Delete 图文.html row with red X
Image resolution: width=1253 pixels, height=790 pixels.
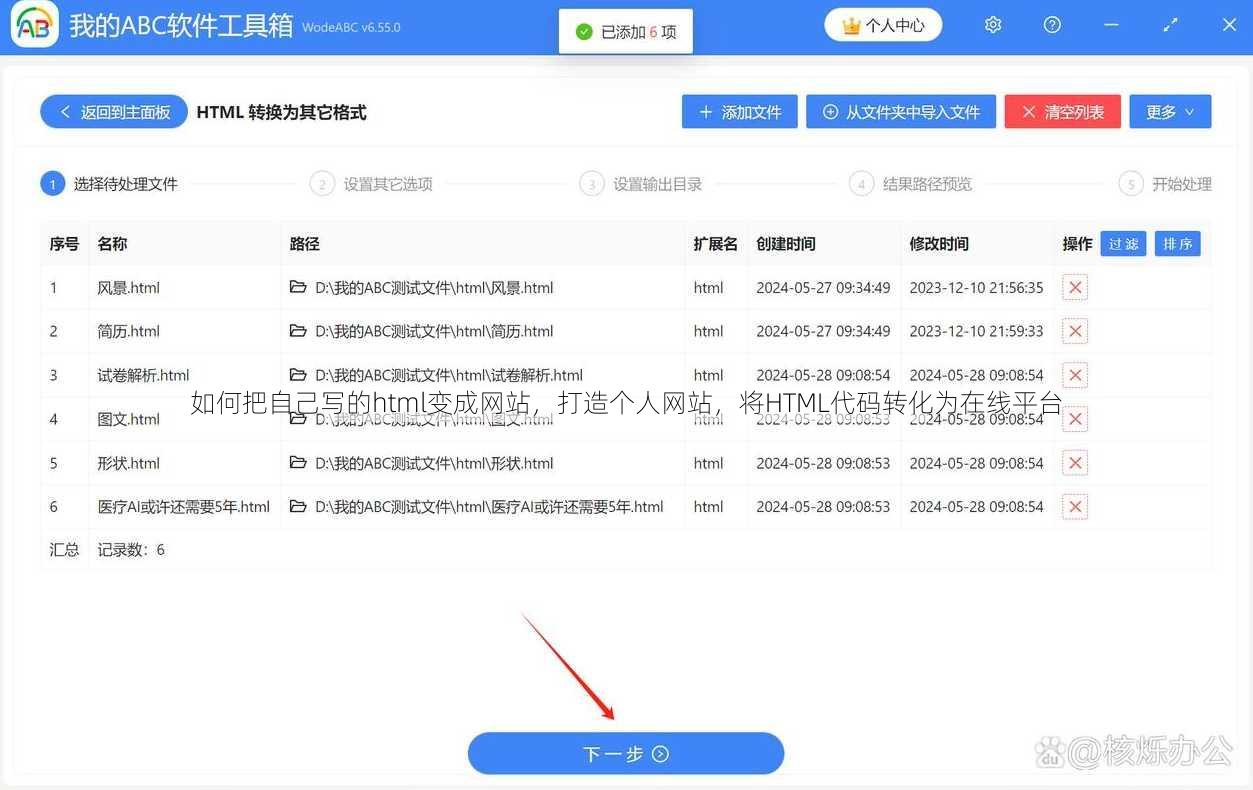pos(1075,419)
